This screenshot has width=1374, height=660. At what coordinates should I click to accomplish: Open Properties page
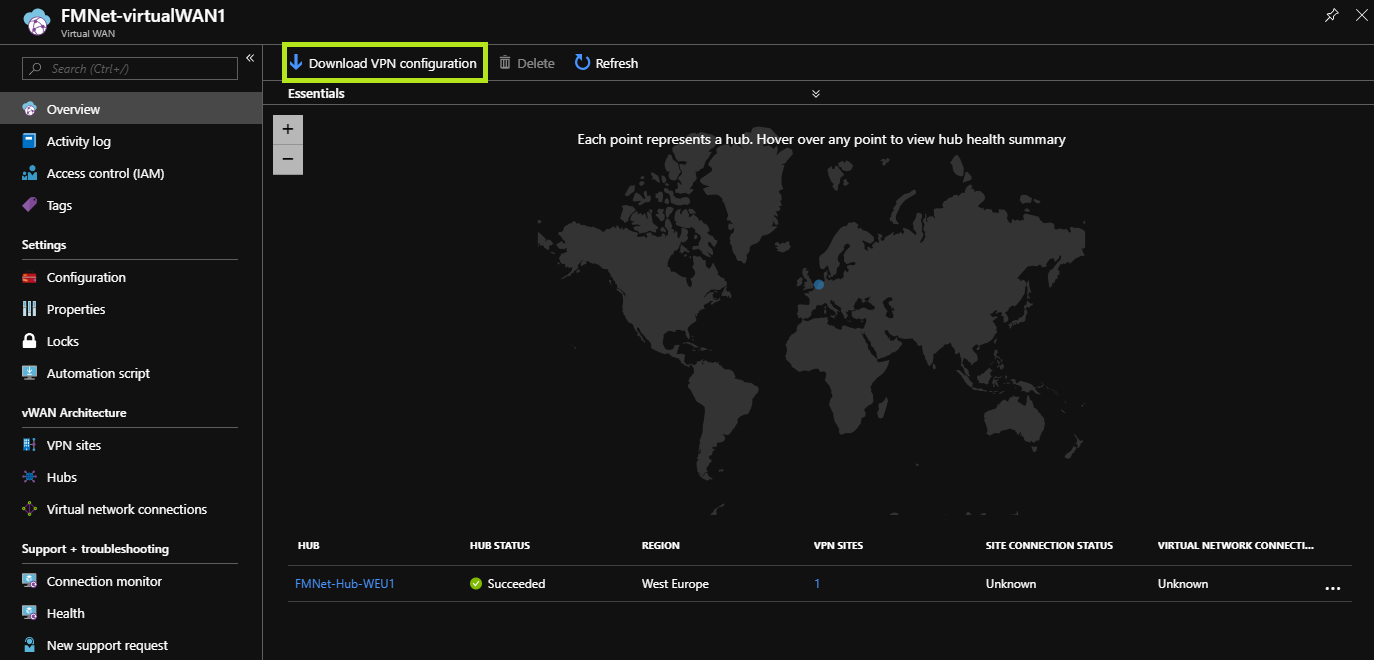click(x=76, y=309)
